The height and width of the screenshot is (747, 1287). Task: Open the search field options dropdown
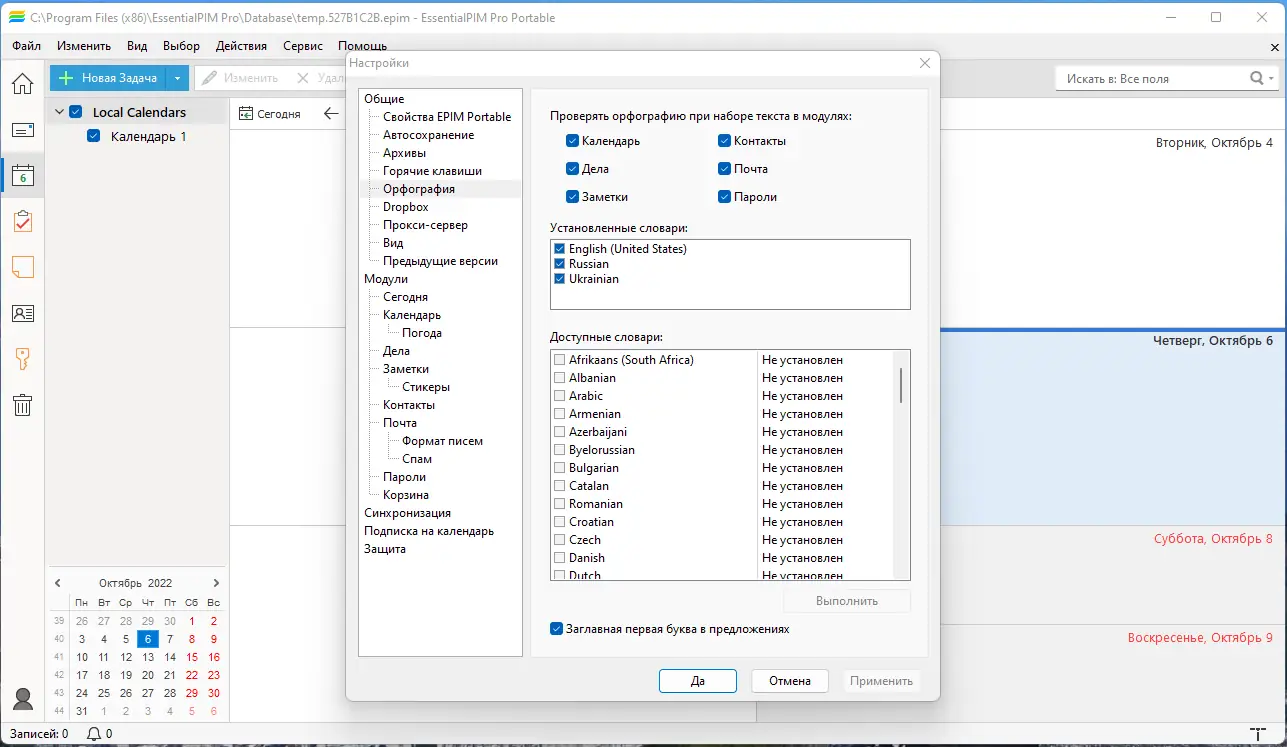(x=1272, y=78)
